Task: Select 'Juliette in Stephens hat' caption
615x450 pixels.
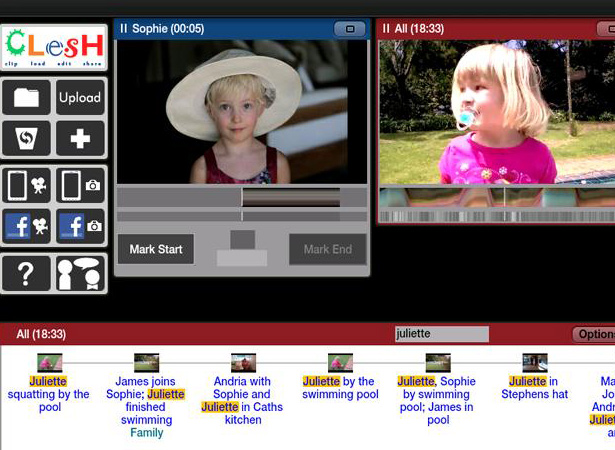Action: coord(534,388)
